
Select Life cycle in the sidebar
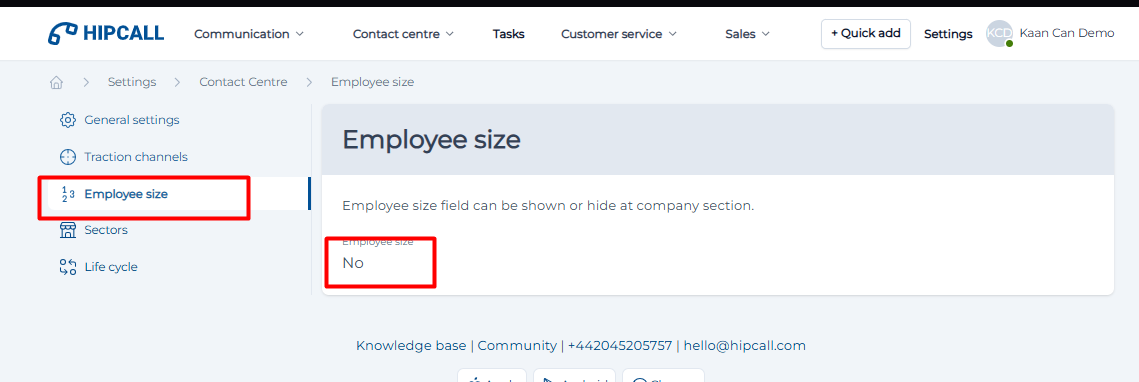[110, 267]
